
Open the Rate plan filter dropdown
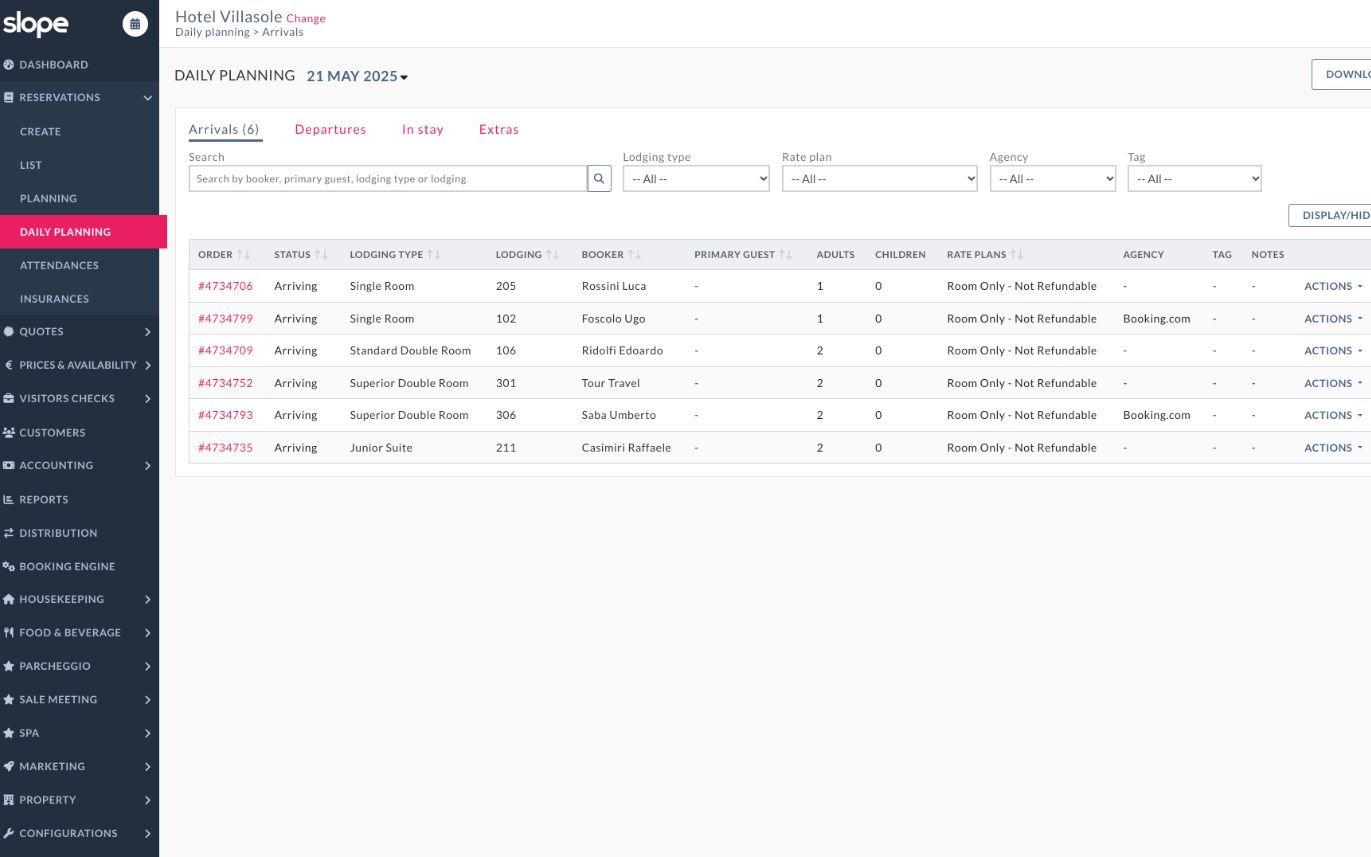879,179
